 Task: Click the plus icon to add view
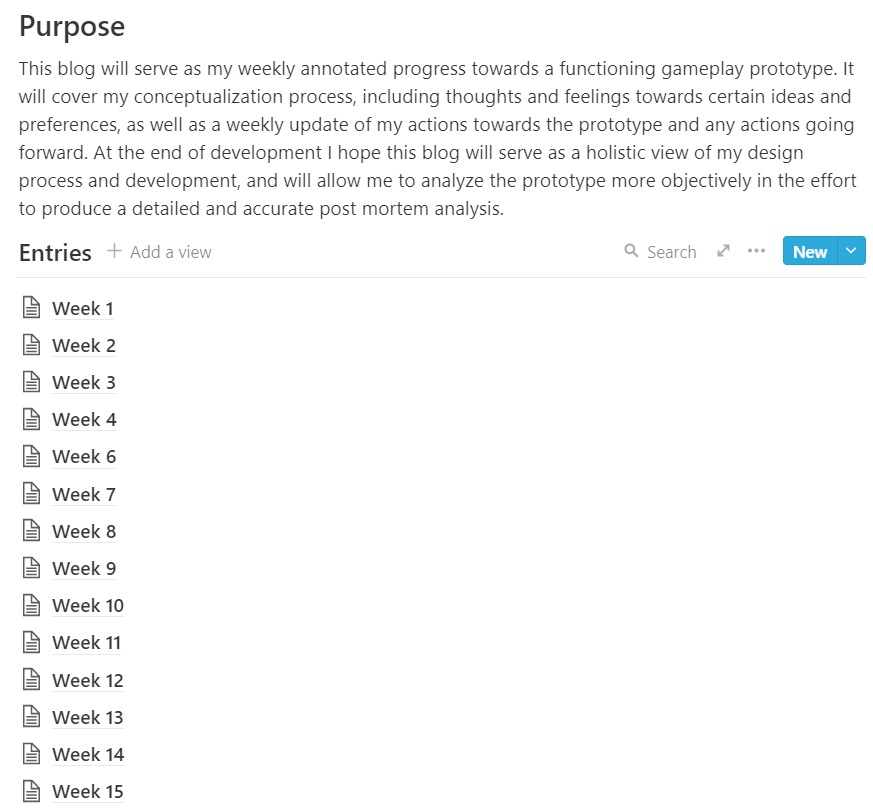pyautogui.click(x=114, y=251)
